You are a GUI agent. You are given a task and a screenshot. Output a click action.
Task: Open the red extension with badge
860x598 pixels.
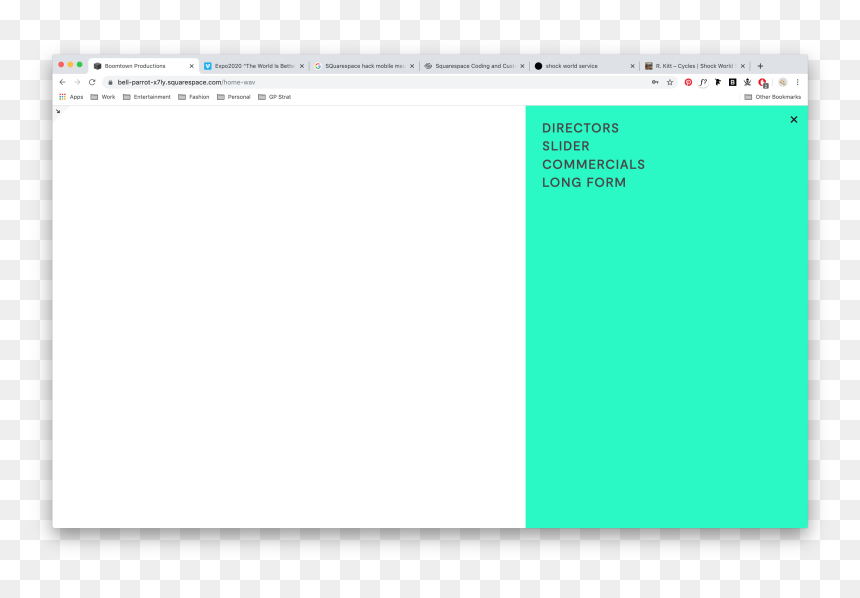(762, 83)
